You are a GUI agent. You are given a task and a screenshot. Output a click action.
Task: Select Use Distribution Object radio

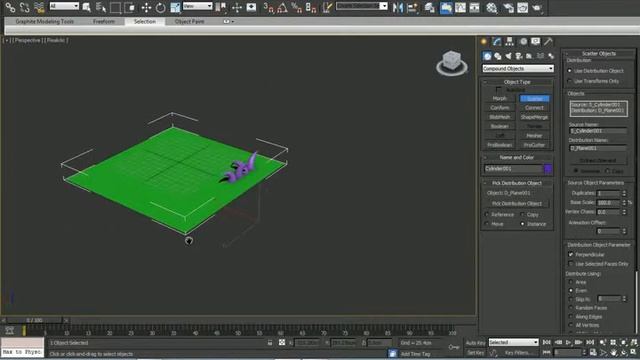pos(570,71)
